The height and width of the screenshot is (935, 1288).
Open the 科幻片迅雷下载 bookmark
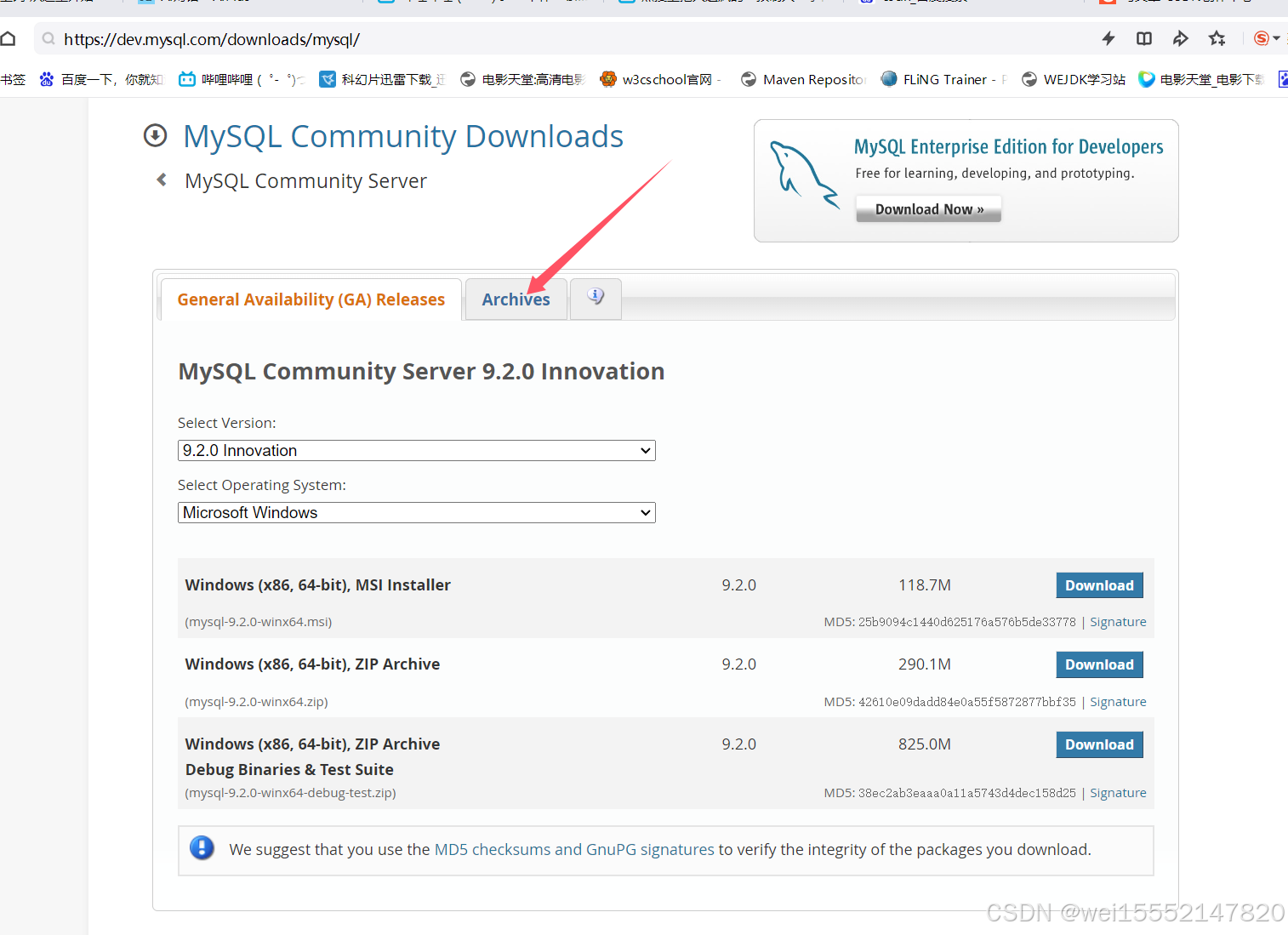tap(383, 79)
